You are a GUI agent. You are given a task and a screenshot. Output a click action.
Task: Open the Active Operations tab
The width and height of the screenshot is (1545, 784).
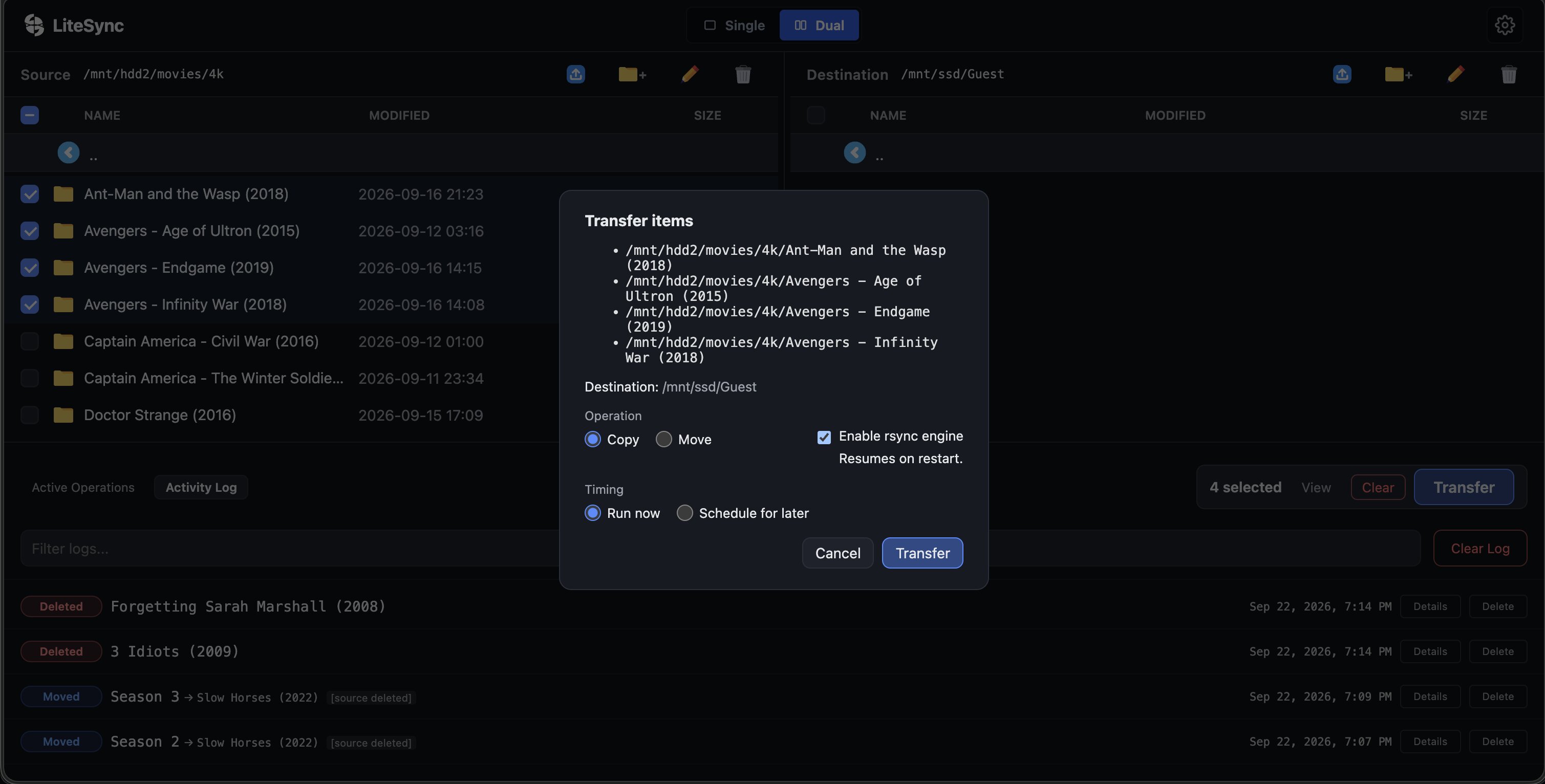(x=83, y=487)
